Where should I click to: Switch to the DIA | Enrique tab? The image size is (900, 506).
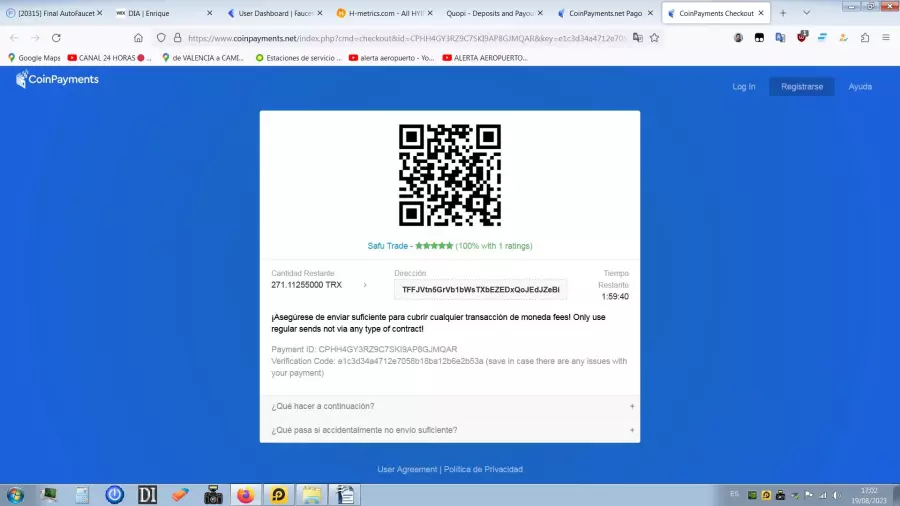coord(164,13)
